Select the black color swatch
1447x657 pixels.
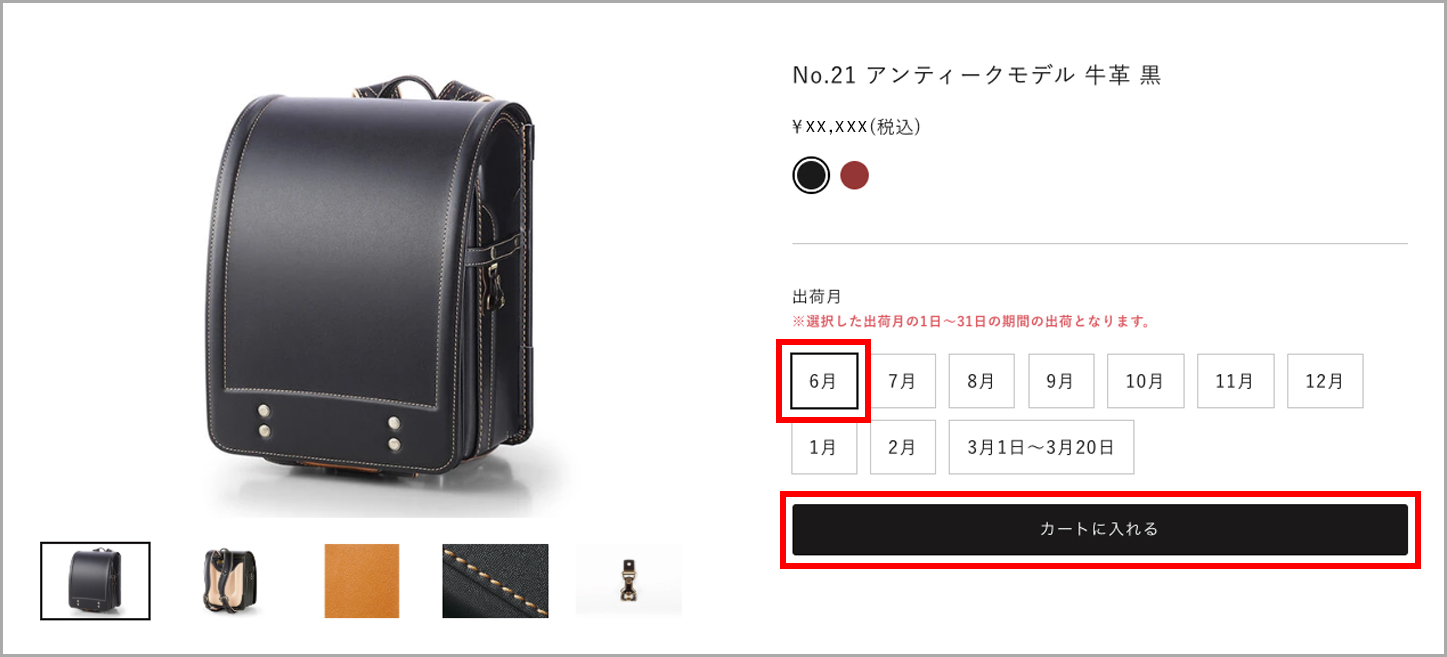(811, 176)
